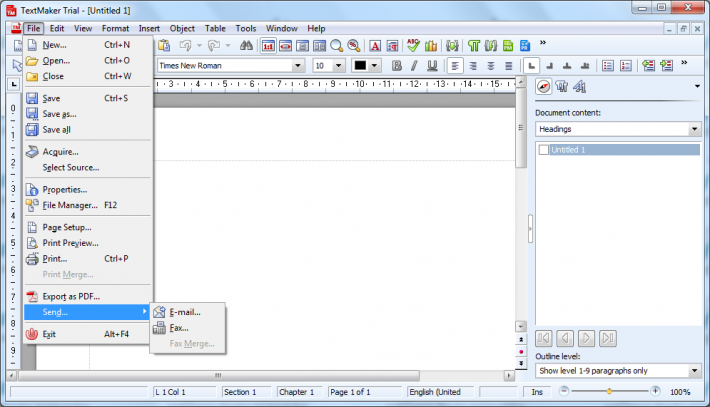Choose Fax in Send submenu
The height and width of the screenshot is (407, 710).
[x=187, y=328]
